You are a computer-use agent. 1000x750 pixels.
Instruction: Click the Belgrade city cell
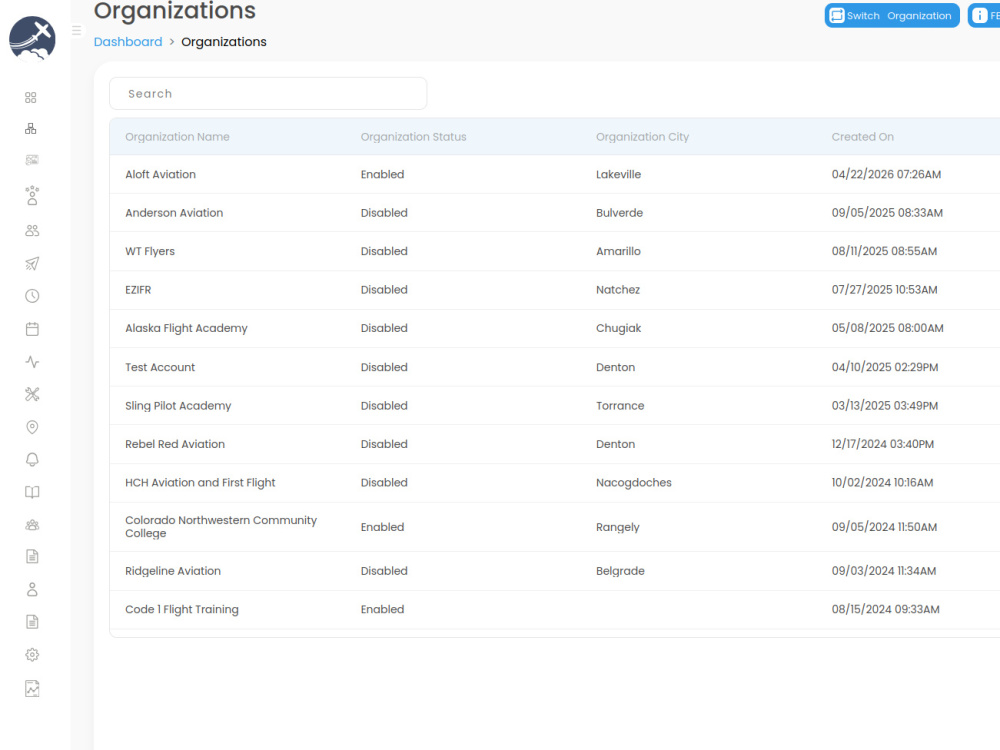621,571
